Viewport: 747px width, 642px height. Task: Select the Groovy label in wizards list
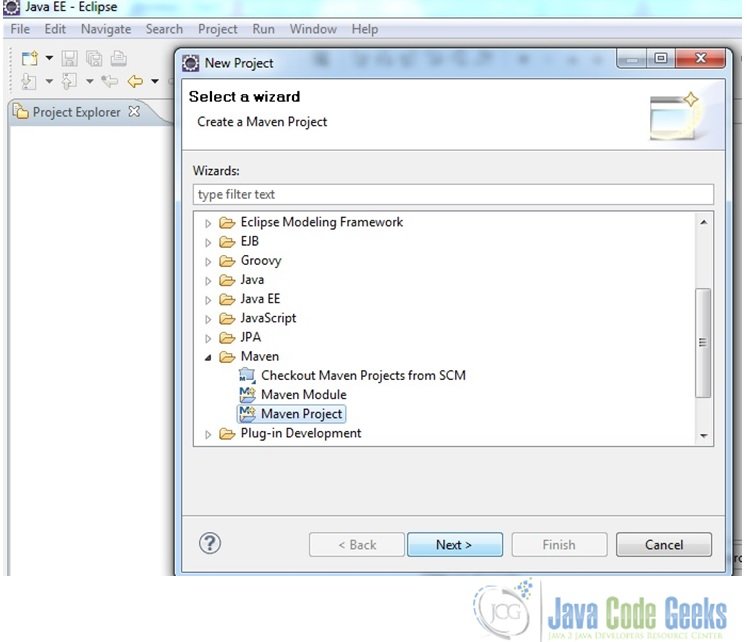[261, 261]
